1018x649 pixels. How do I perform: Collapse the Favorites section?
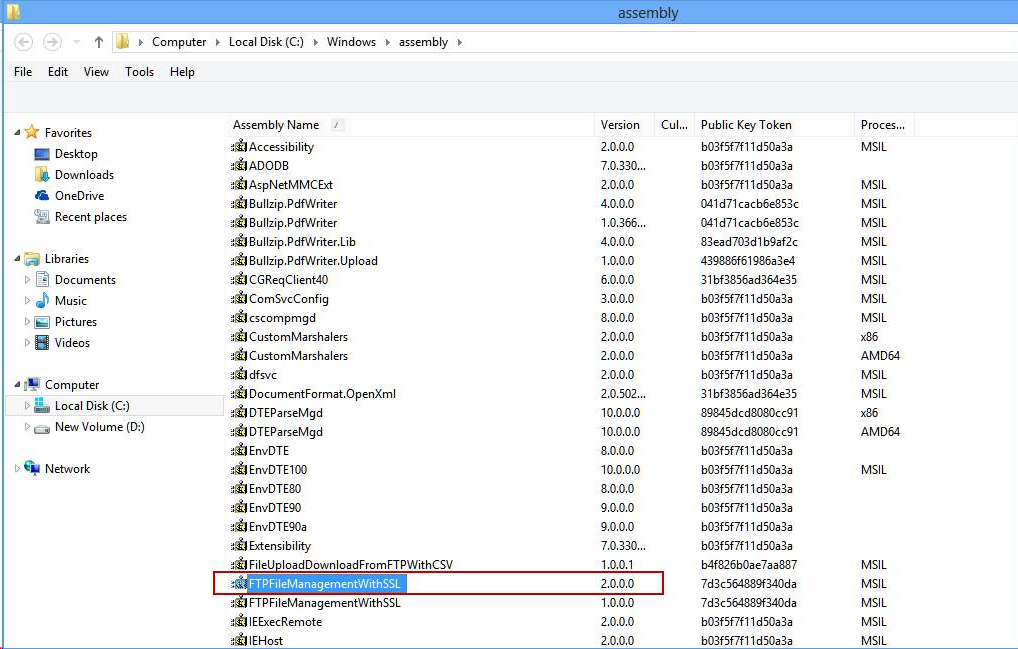17,132
